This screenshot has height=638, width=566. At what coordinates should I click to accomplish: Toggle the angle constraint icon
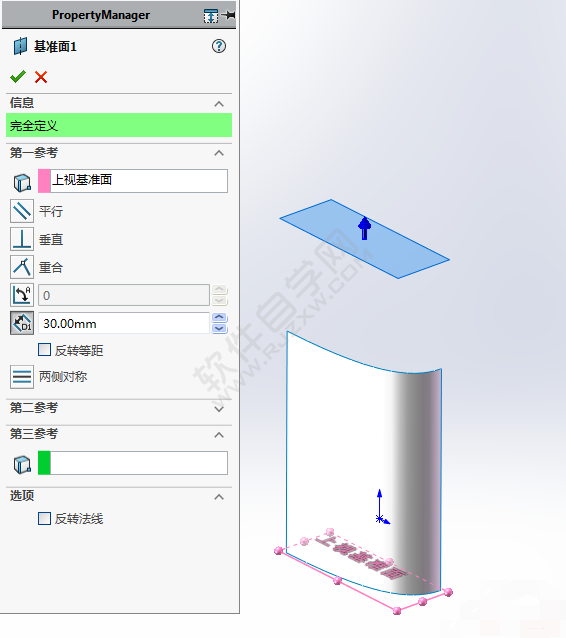pyautogui.click(x=22, y=295)
